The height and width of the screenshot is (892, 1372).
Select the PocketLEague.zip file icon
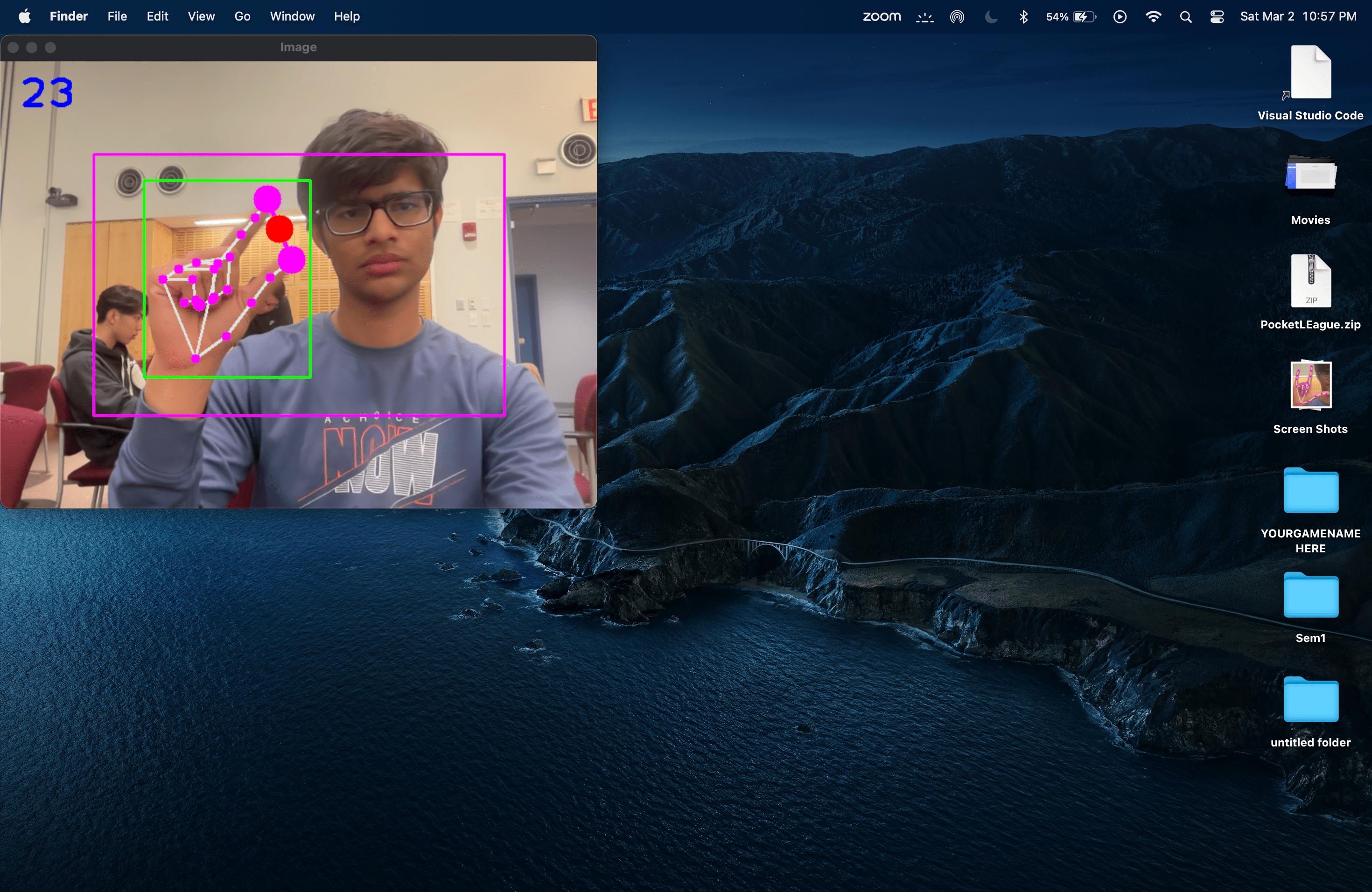tap(1310, 281)
